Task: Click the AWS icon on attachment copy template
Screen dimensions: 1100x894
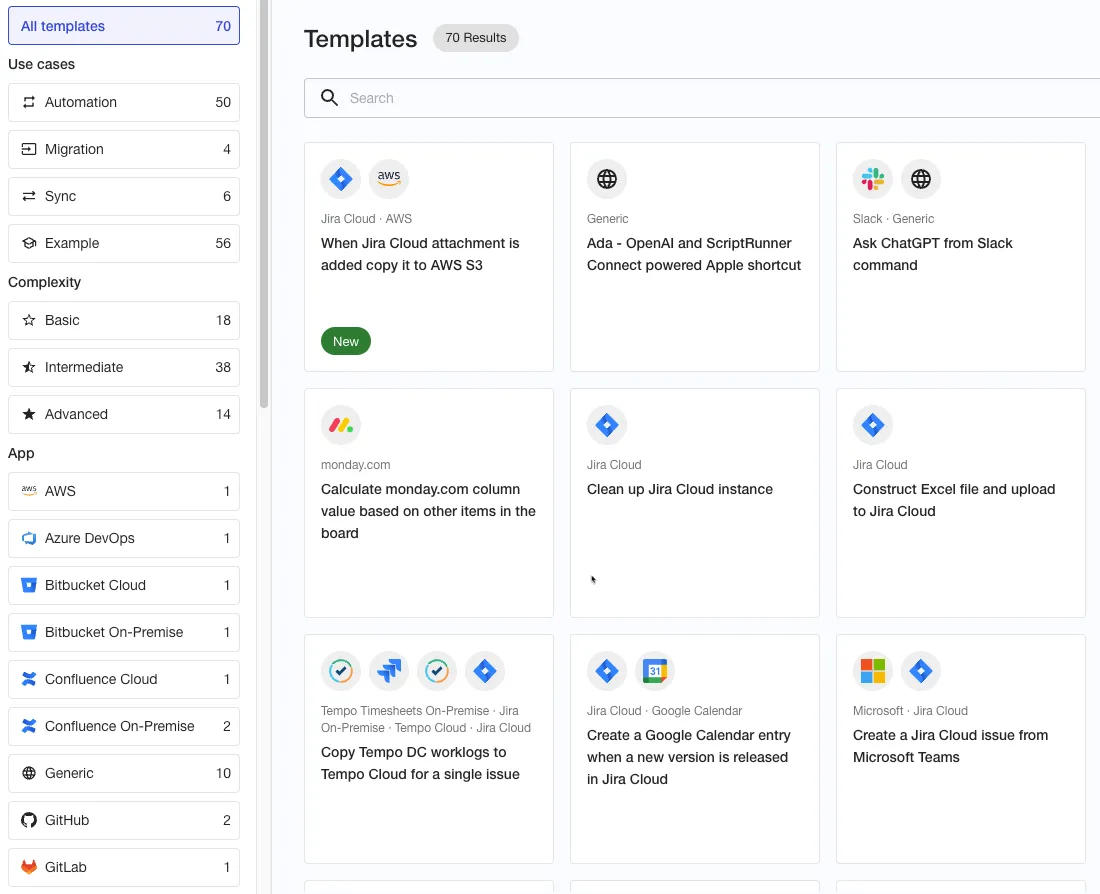Action: point(389,179)
